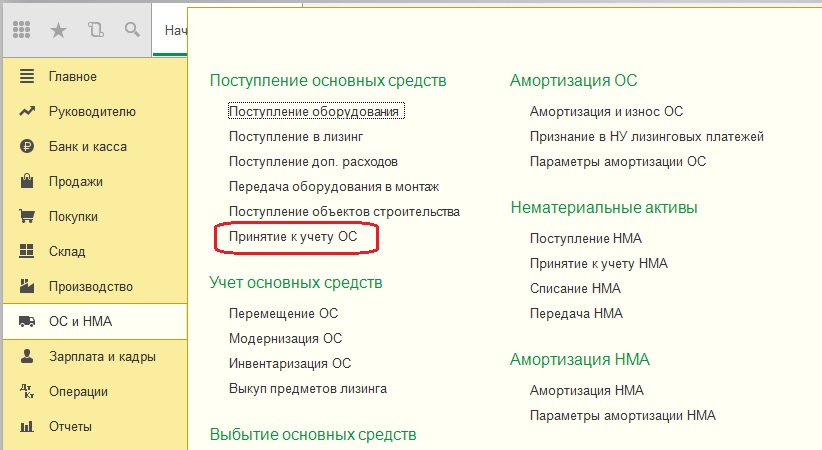The image size is (822, 450).
Task: Click the chart icon for Руководителю
Action: [27, 111]
